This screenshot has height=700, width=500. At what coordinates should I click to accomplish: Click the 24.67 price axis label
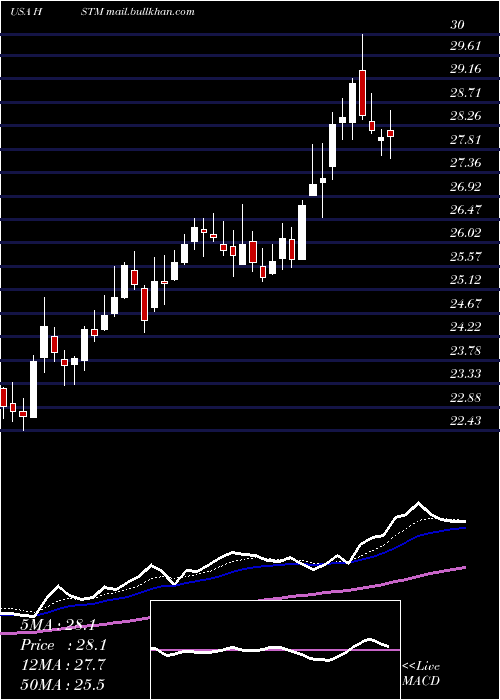coord(466,304)
